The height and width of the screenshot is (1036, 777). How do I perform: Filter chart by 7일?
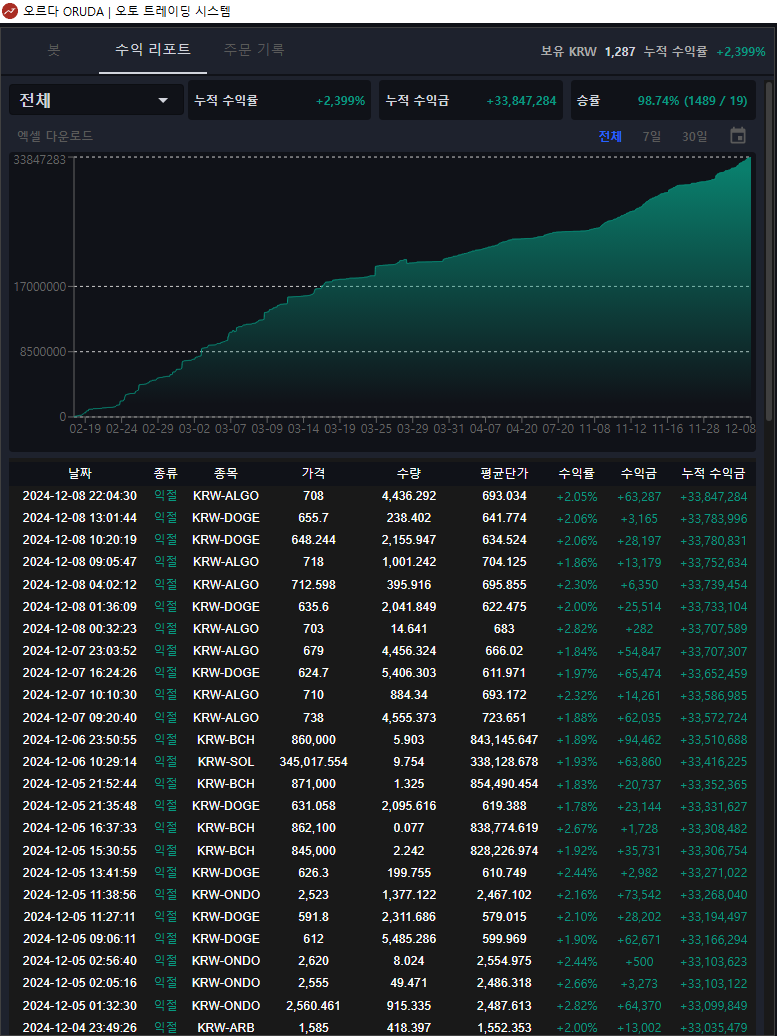651,136
